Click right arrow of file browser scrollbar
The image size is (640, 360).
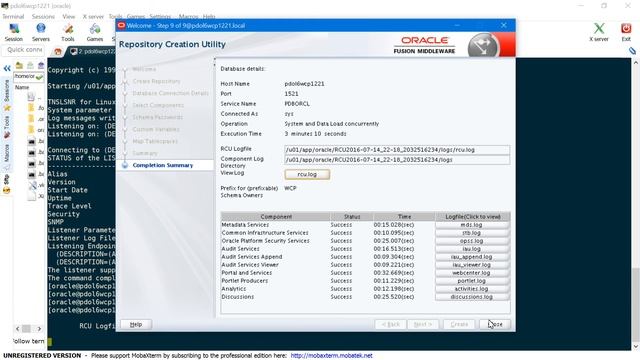point(39,329)
